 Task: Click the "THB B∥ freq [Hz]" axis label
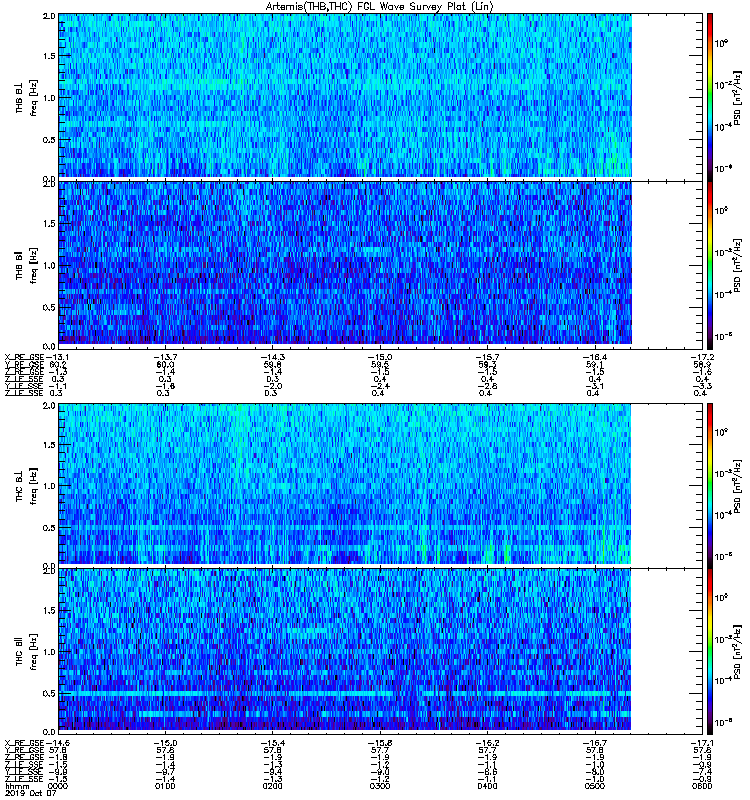[26, 265]
